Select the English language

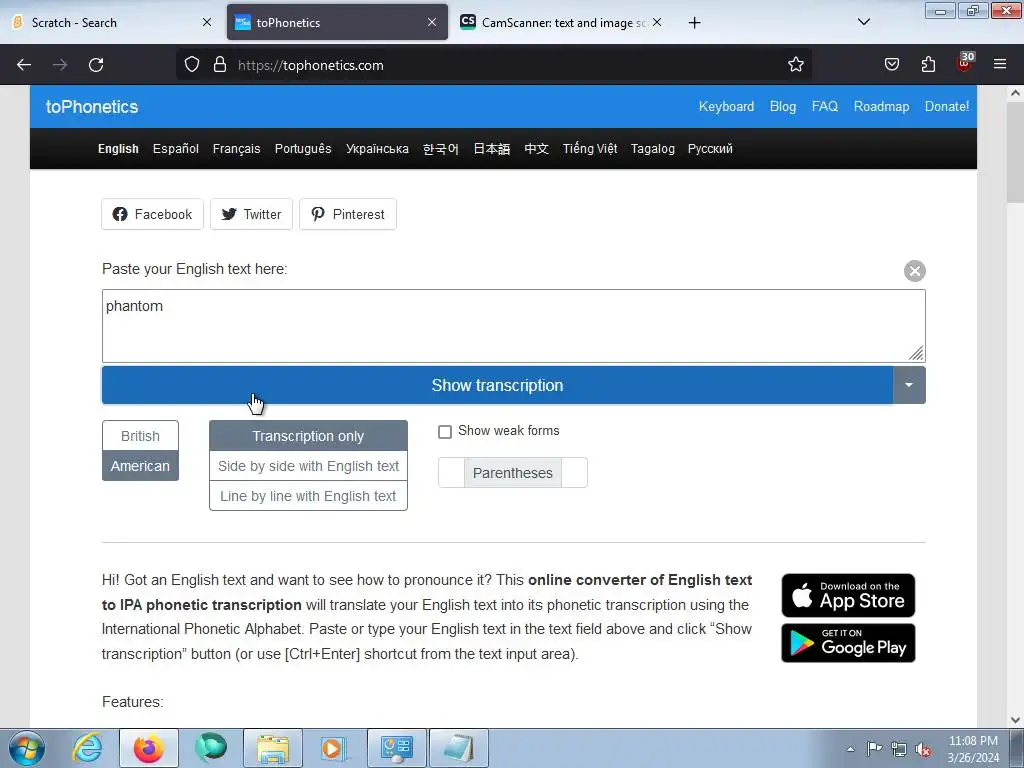pos(118,149)
